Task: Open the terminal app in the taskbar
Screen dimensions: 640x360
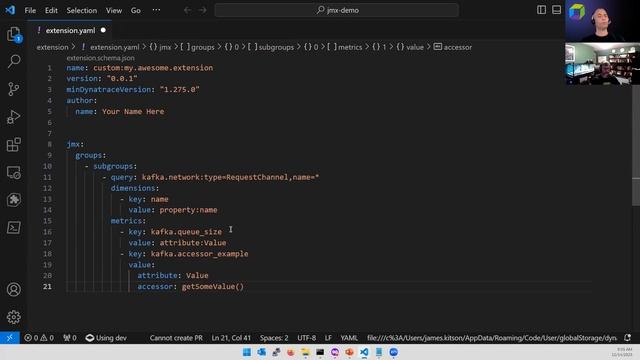Action: tap(320, 352)
